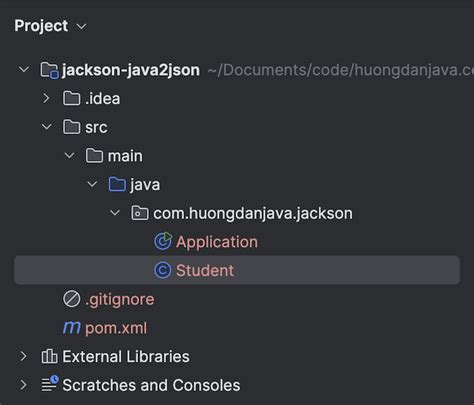The image size is (474, 405).
Task: Click the Application runnable class icon
Action: (x=163, y=242)
